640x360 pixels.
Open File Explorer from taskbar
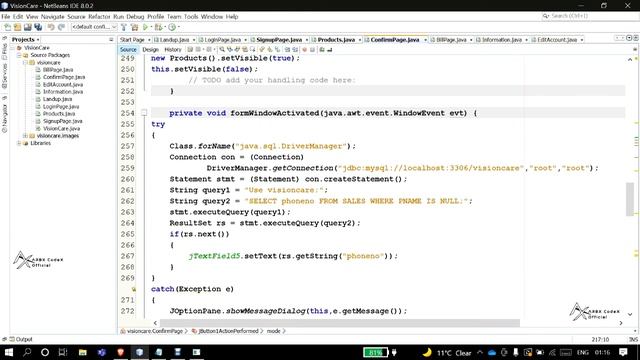click(83, 352)
